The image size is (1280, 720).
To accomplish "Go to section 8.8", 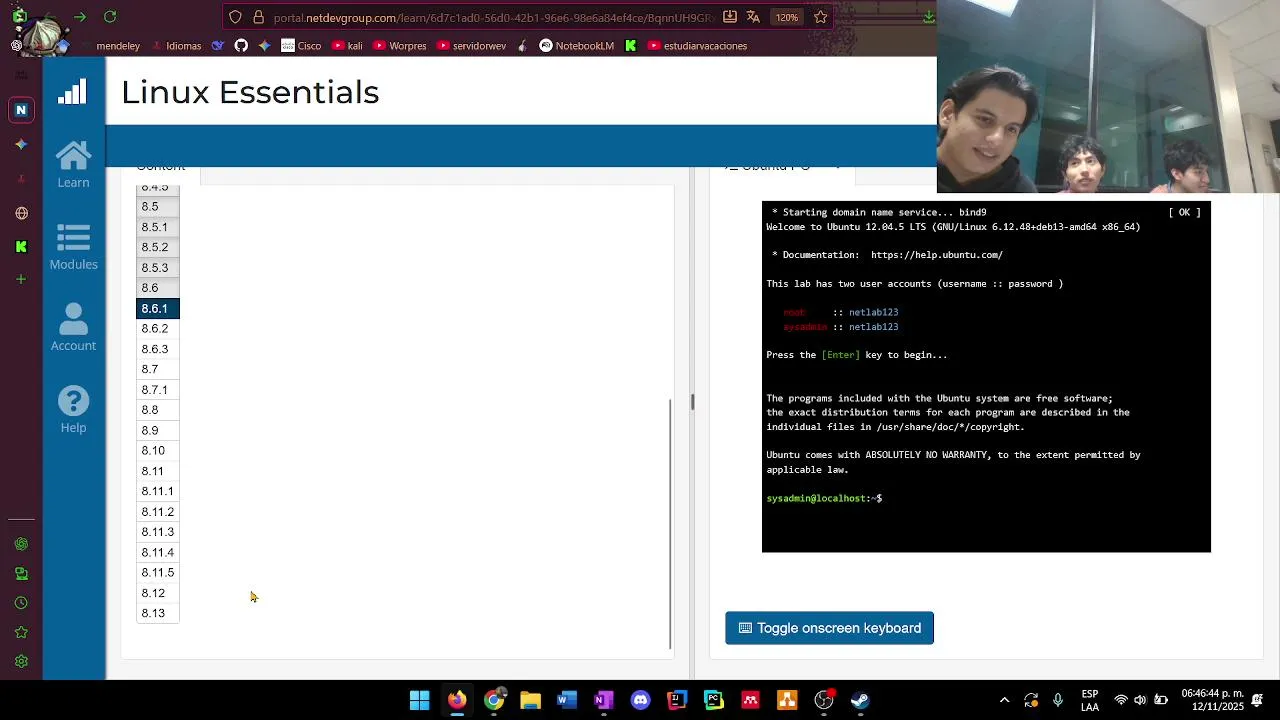I will (157, 410).
